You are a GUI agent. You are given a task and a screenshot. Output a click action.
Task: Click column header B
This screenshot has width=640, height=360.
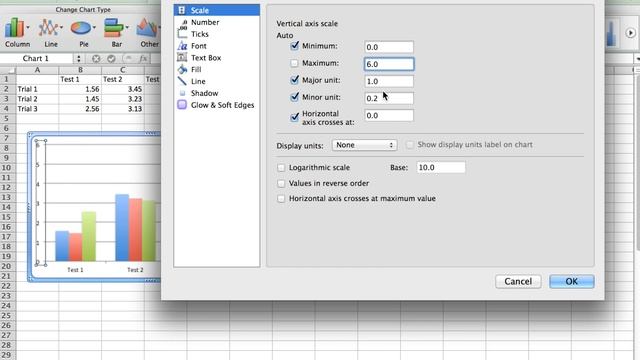[x=80, y=70]
